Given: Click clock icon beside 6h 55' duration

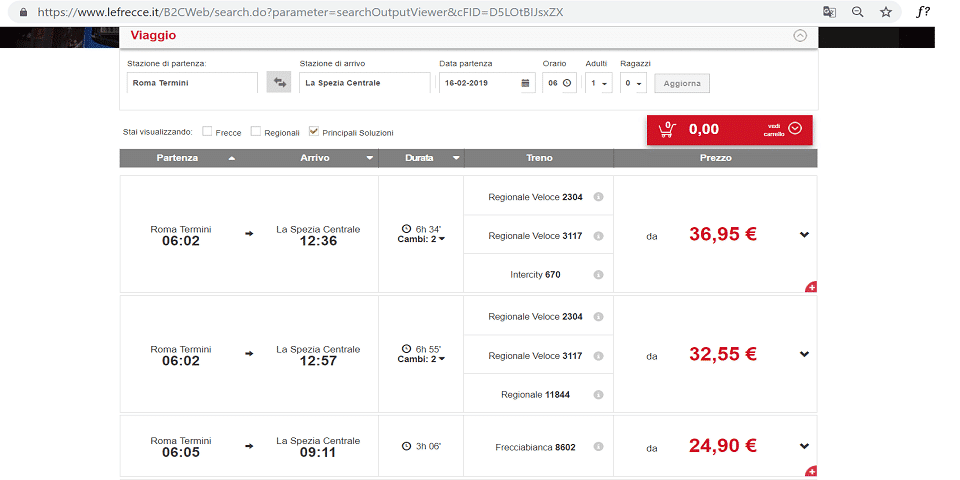Looking at the screenshot, I should coord(406,350).
